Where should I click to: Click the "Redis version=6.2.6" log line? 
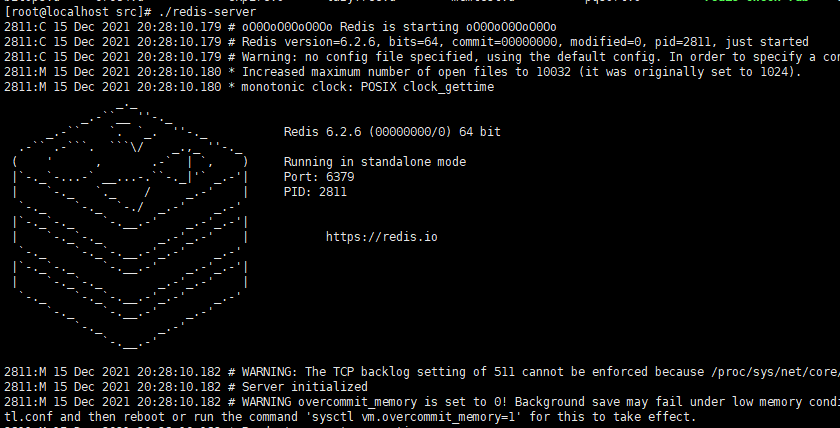[x=406, y=42]
